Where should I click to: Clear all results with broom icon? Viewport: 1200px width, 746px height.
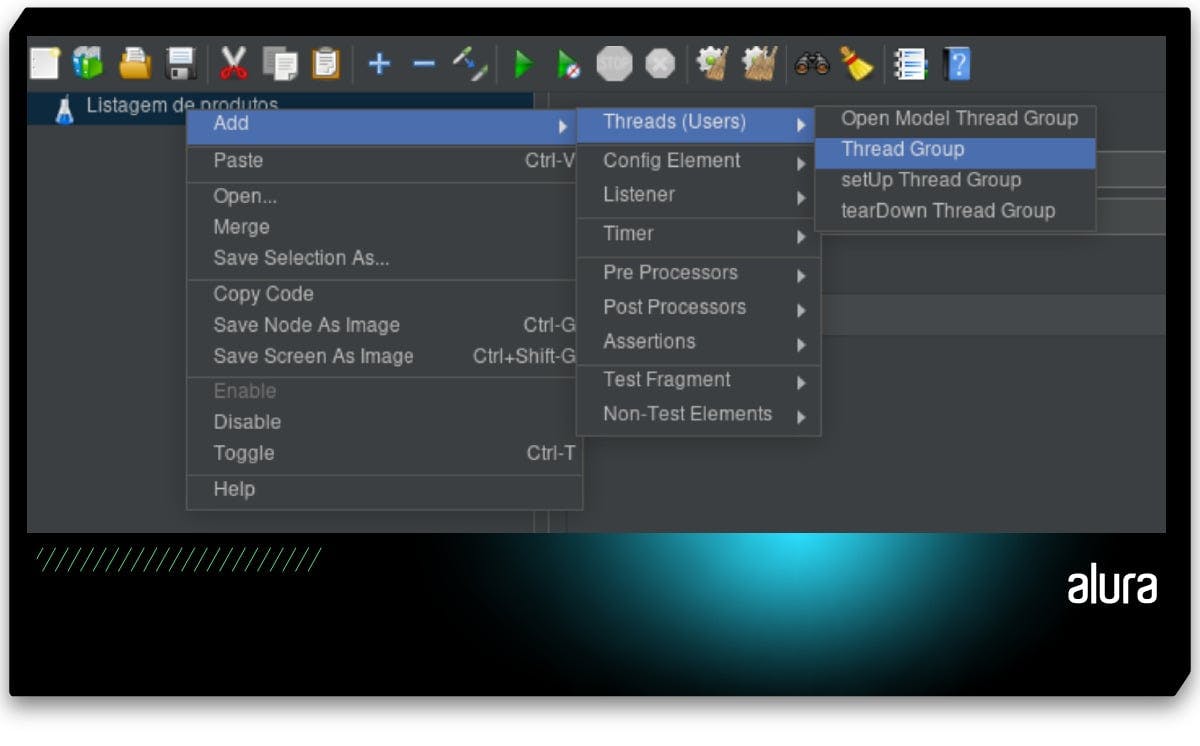[858, 63]
